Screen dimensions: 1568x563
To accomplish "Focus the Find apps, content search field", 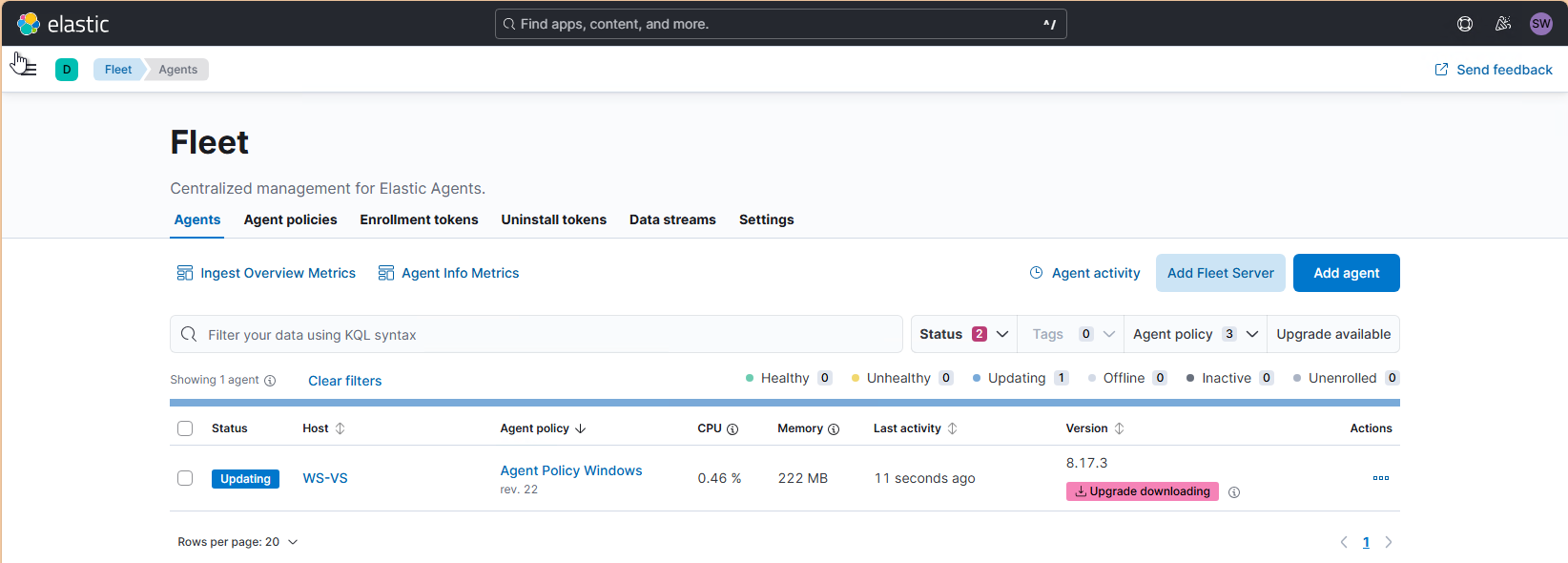I will (x=780, y=24).
